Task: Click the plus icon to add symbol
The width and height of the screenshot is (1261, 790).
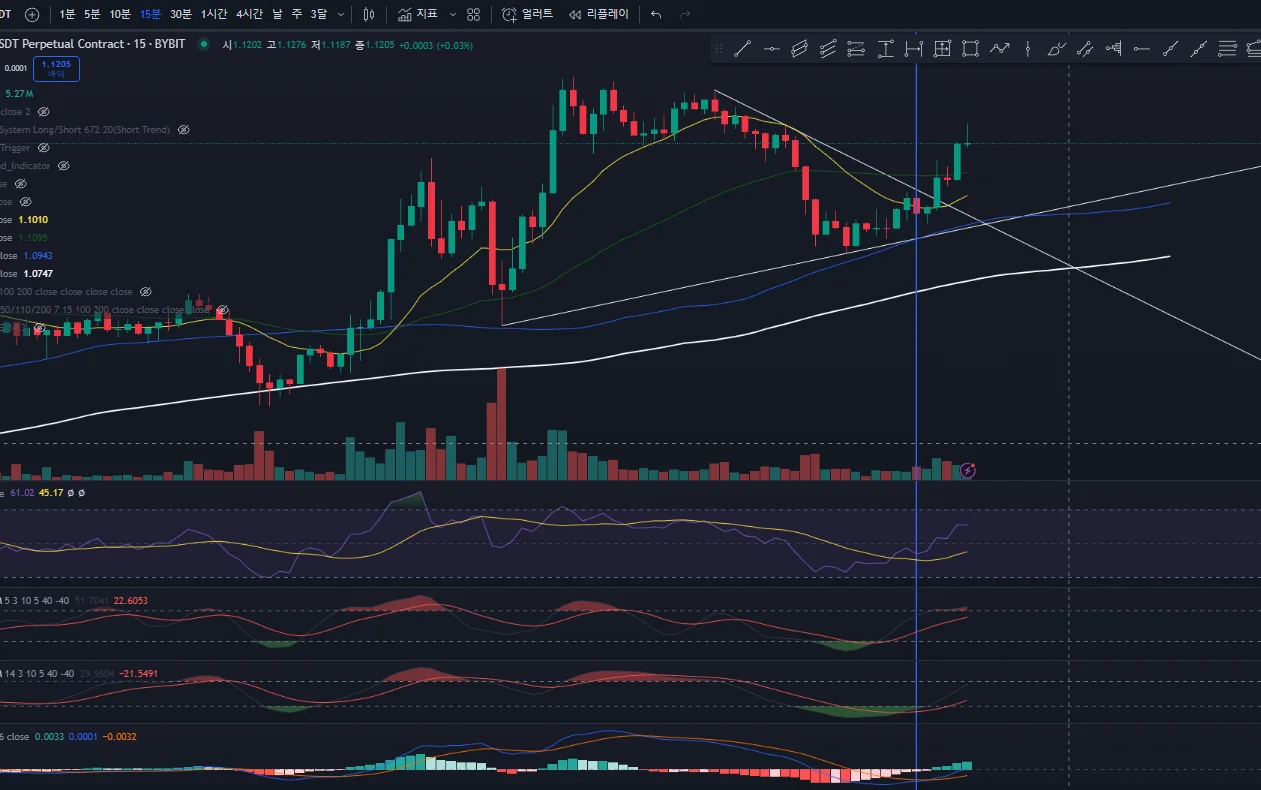Action: point(32,14)
